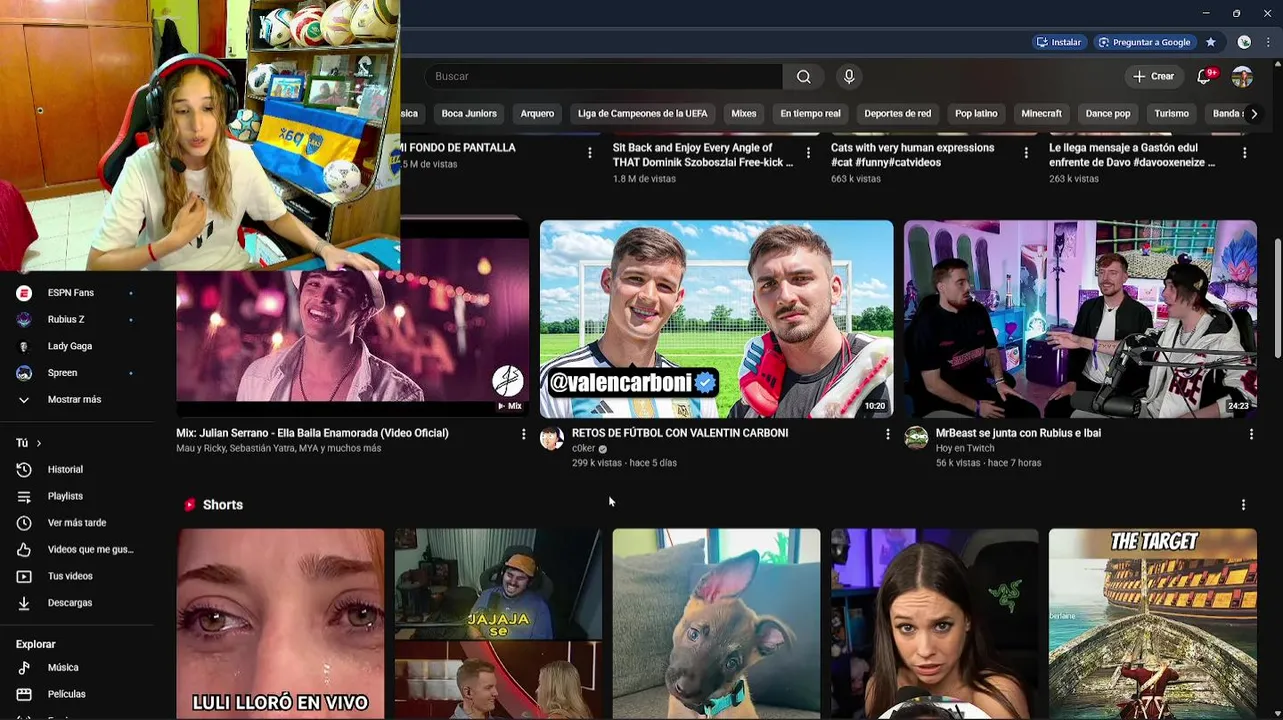
Task: Open notifications bell icon
Action: tap(1204, 77)
